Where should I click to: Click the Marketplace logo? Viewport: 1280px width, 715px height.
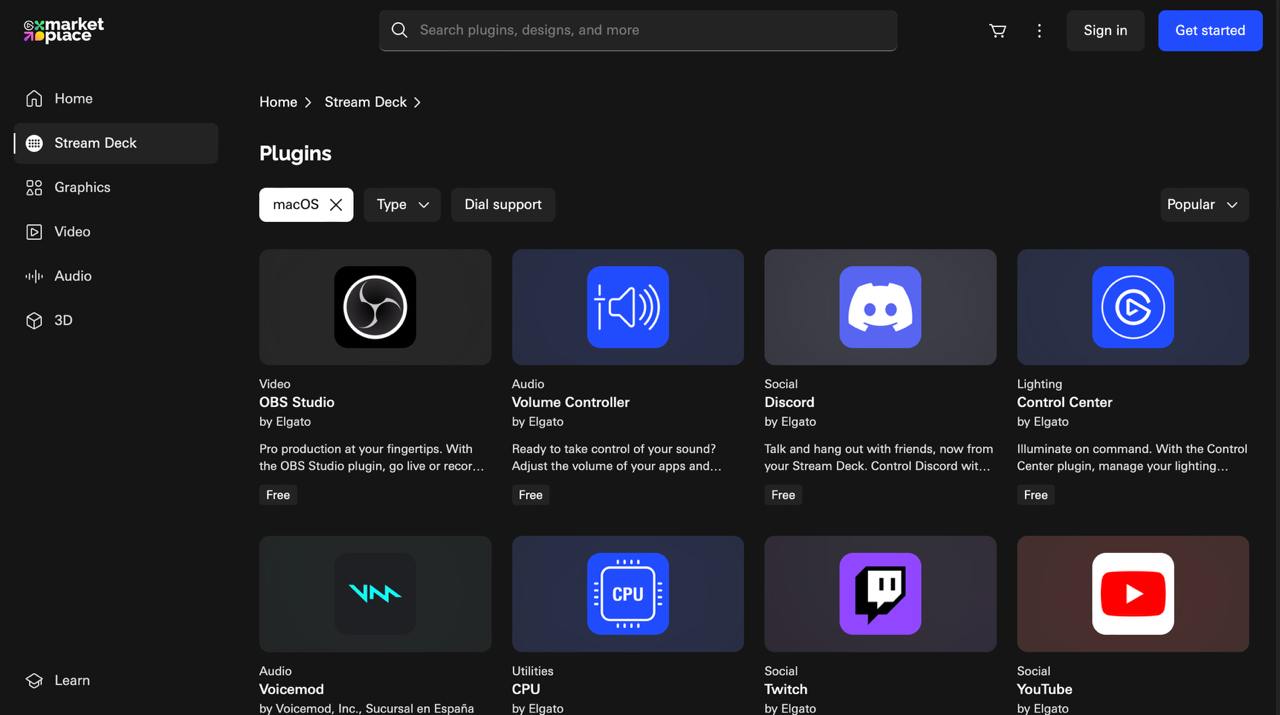point(64,30)
